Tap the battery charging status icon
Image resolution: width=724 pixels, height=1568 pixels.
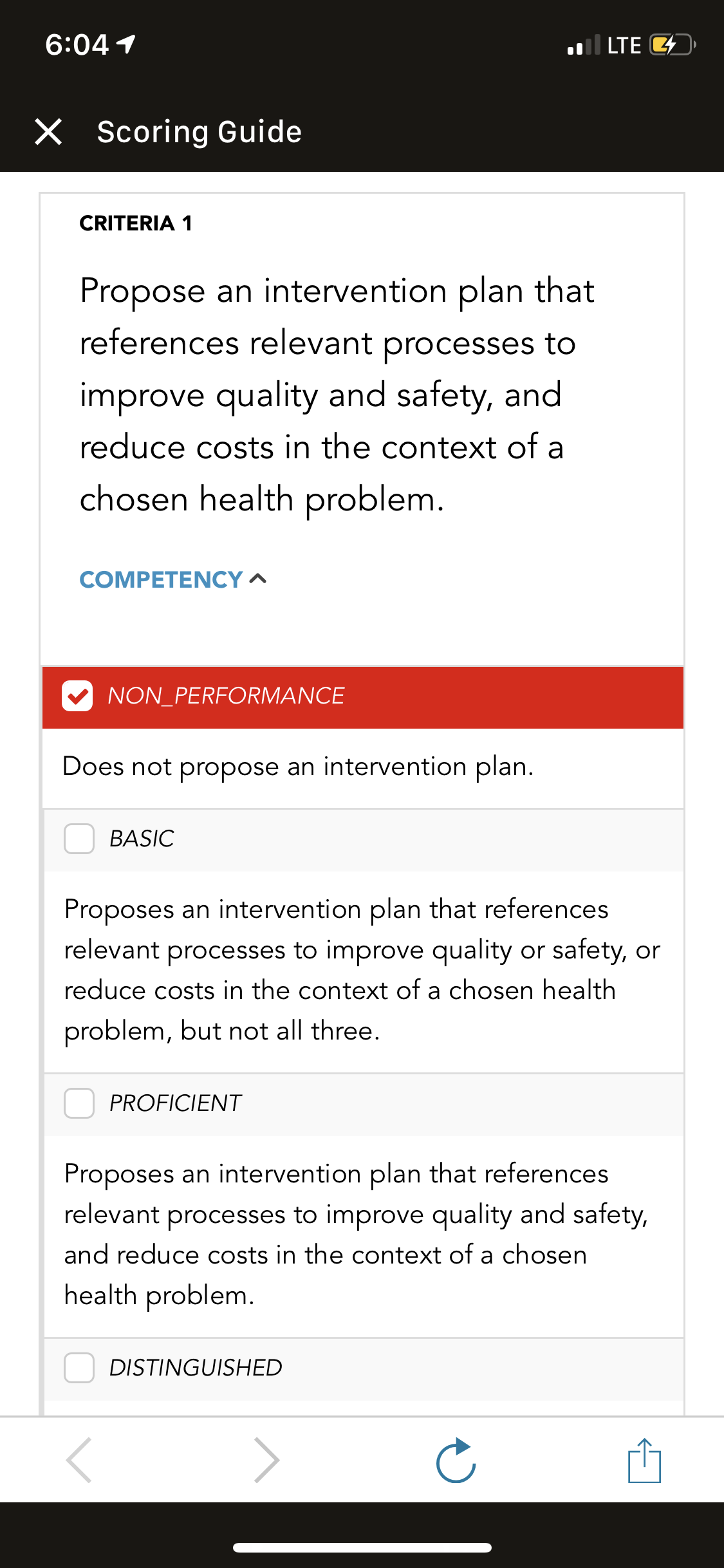[673, 45]
